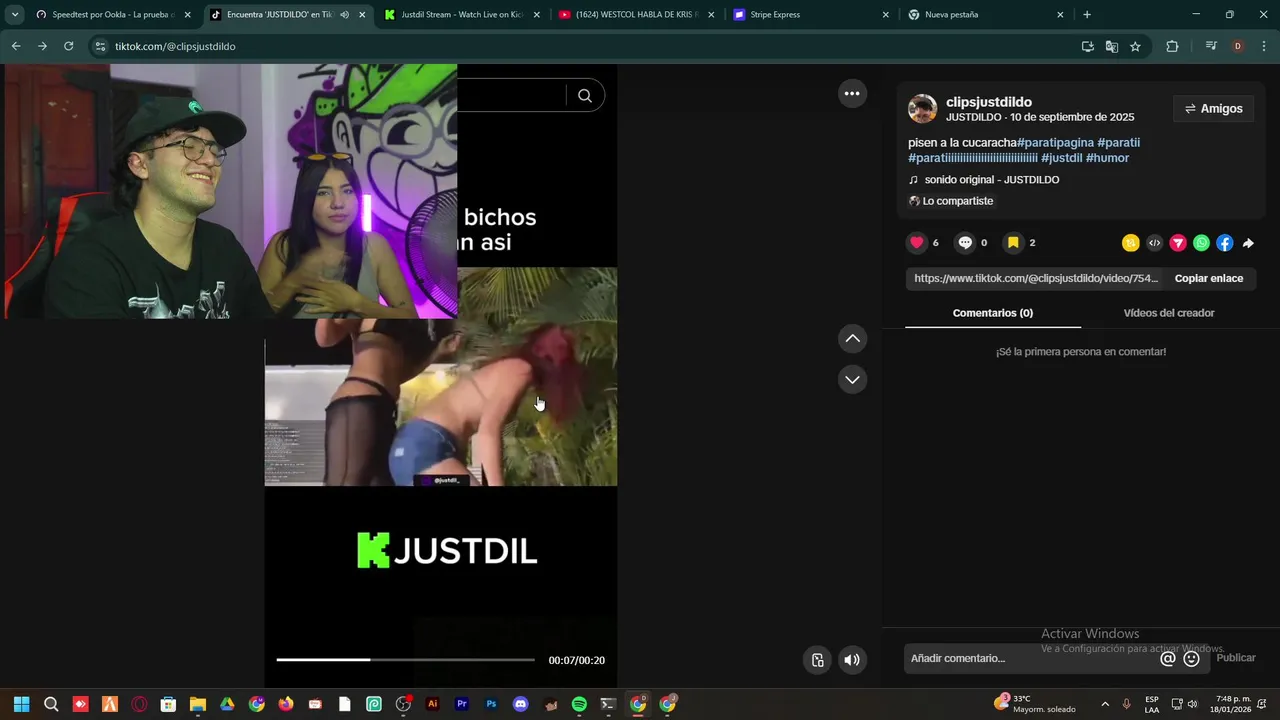The height and width of the screenshot is (720, 1280).
Task: Switch to Speedtest por Ookla tab
Action: pos(113,15)
